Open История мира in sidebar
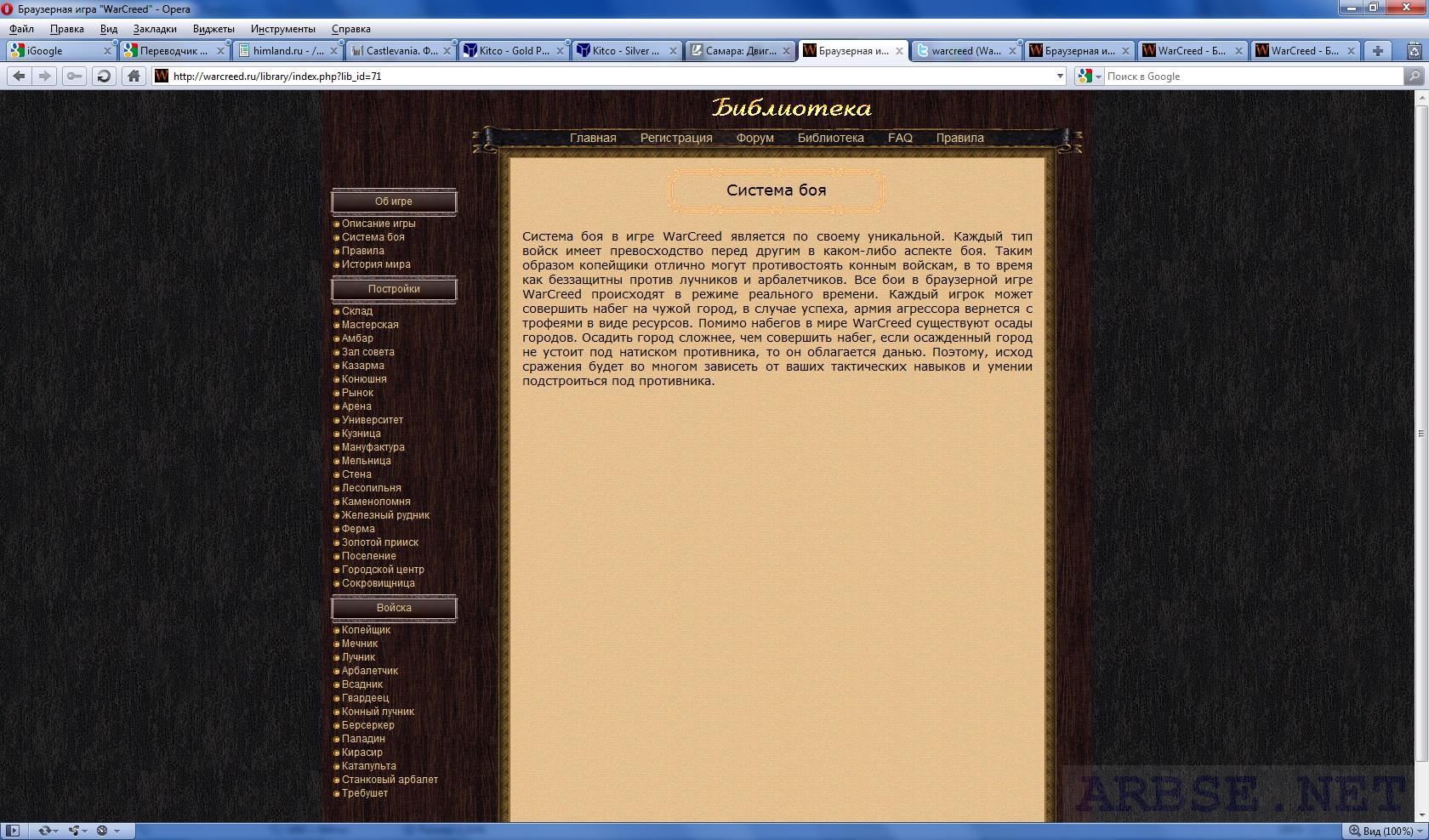Viewport: 1429px width, 840px height. tap(376, 264)
